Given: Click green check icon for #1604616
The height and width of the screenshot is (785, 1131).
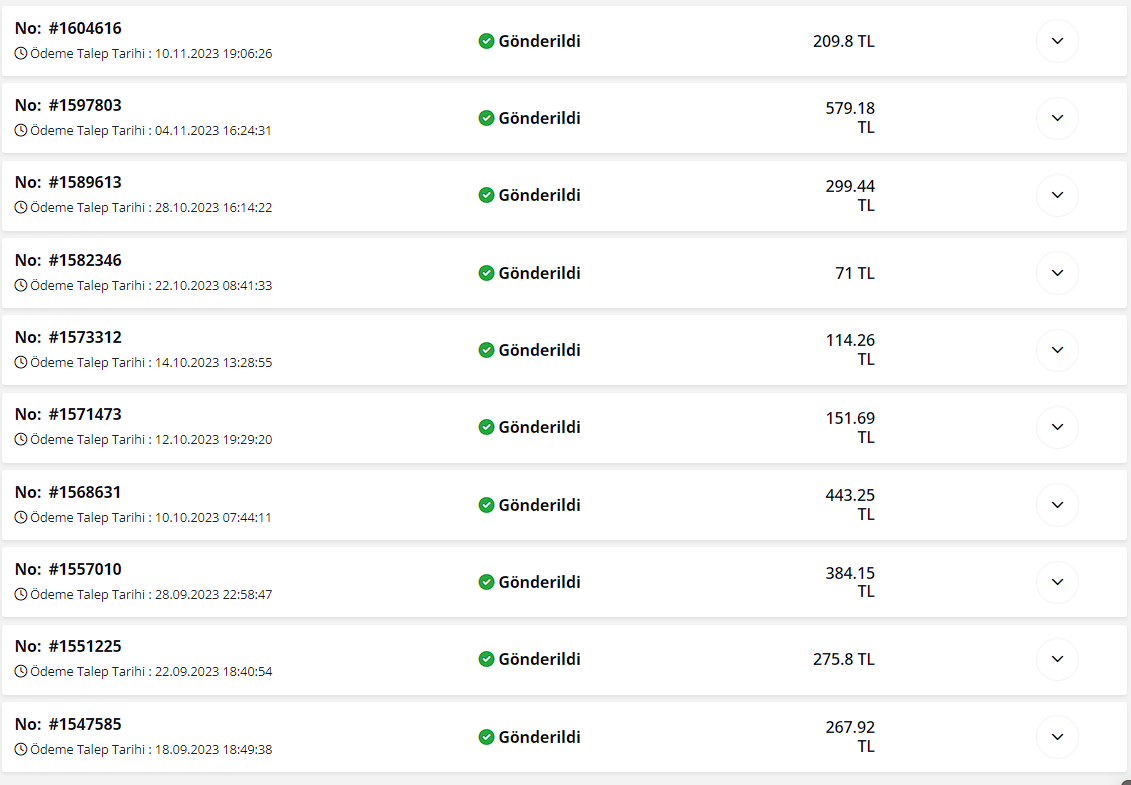Looking at the screenshot, I should coord(486,41).
